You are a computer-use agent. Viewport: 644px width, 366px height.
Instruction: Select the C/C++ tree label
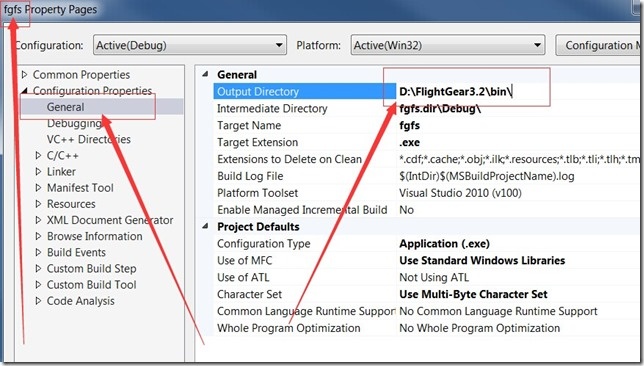(62, 155)
